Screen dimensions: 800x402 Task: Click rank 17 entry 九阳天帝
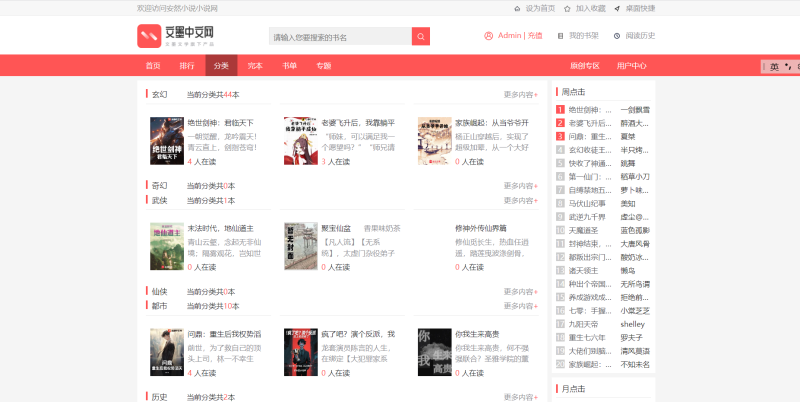coord(583,324)
